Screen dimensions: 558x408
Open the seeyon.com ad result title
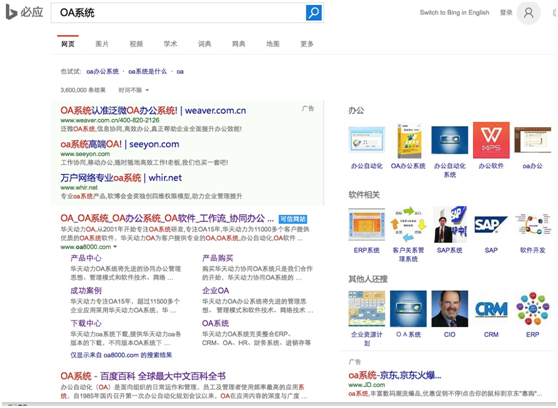tap(120, 144)
